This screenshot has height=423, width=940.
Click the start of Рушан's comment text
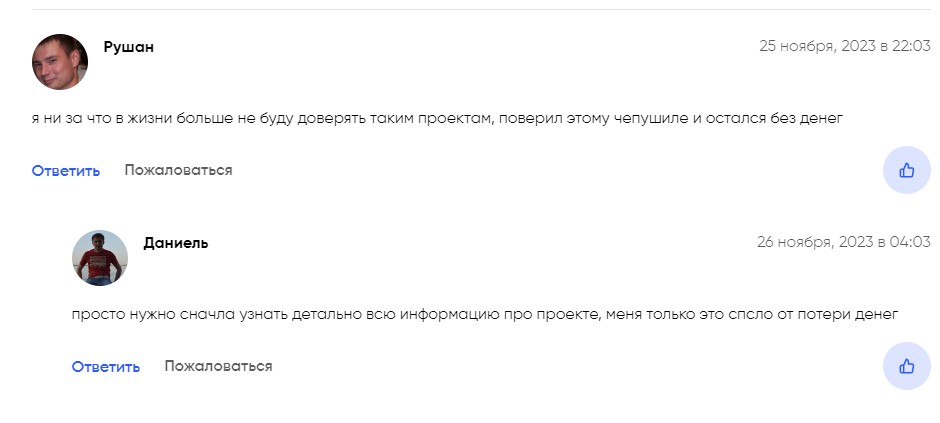[36, 119]
